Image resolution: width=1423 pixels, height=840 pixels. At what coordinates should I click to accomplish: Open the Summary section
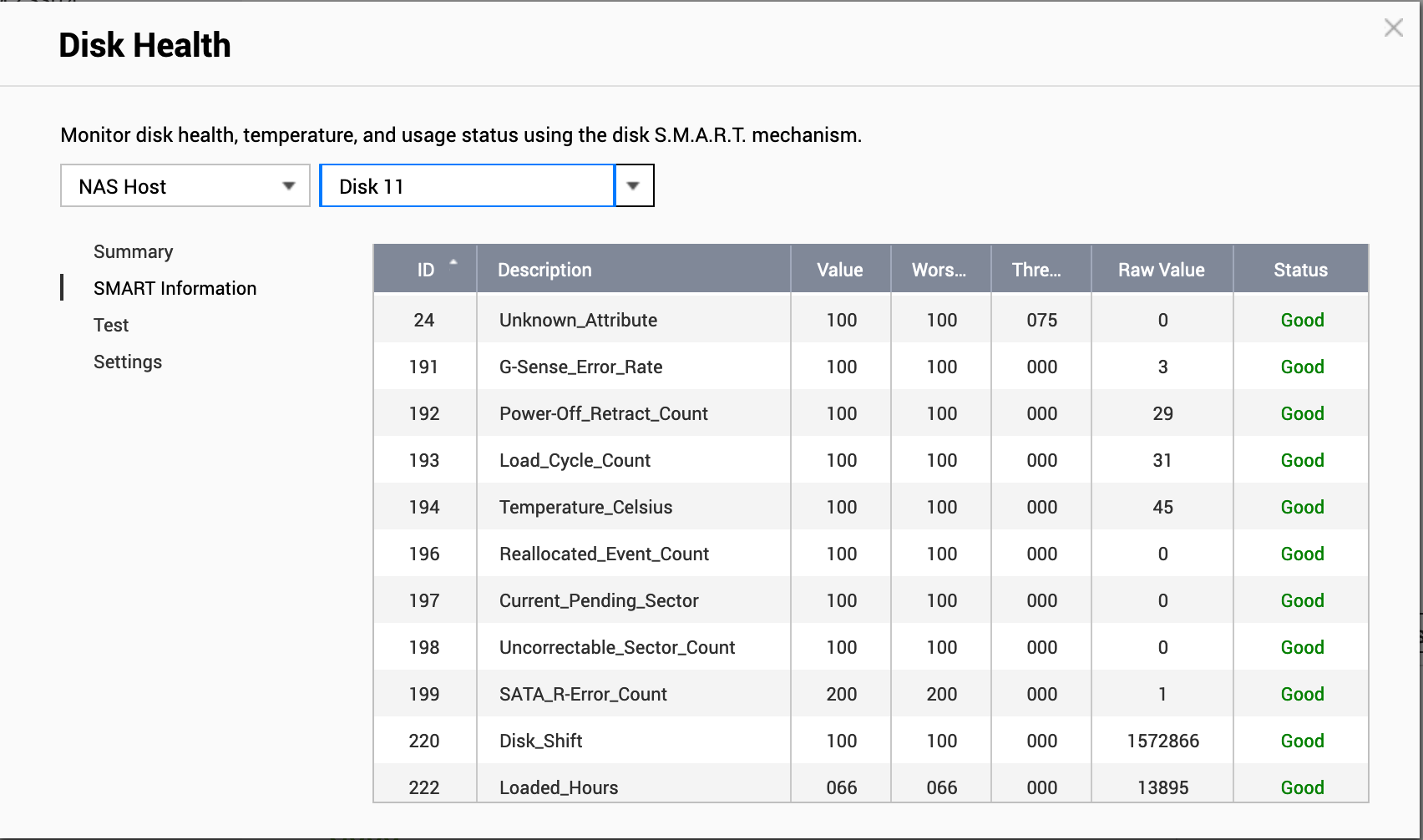134,251
